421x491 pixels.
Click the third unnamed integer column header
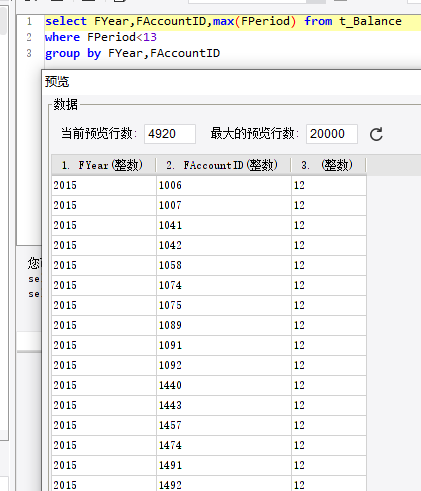coord(329,165)
